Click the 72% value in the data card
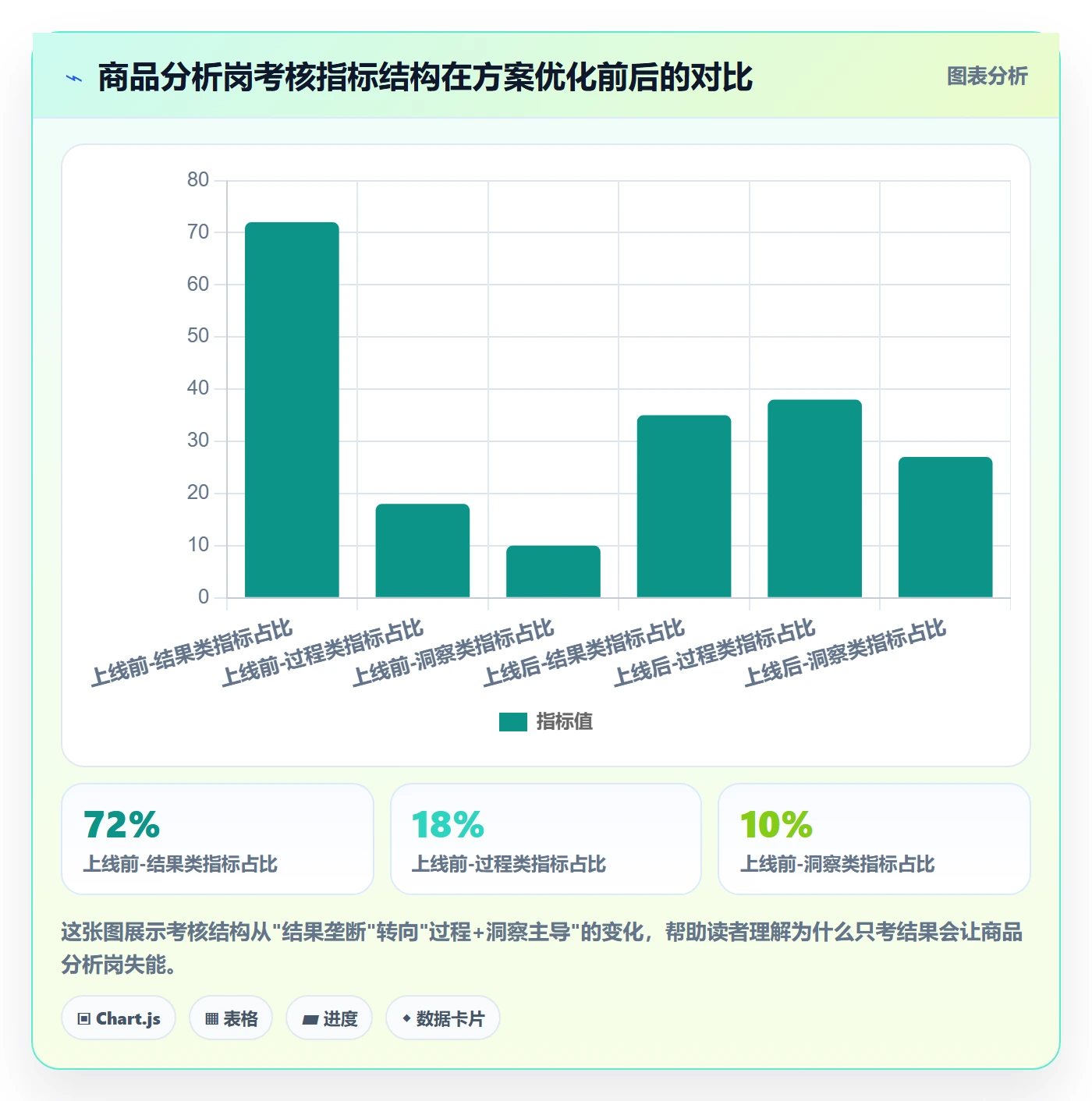 tap(122, 825)
